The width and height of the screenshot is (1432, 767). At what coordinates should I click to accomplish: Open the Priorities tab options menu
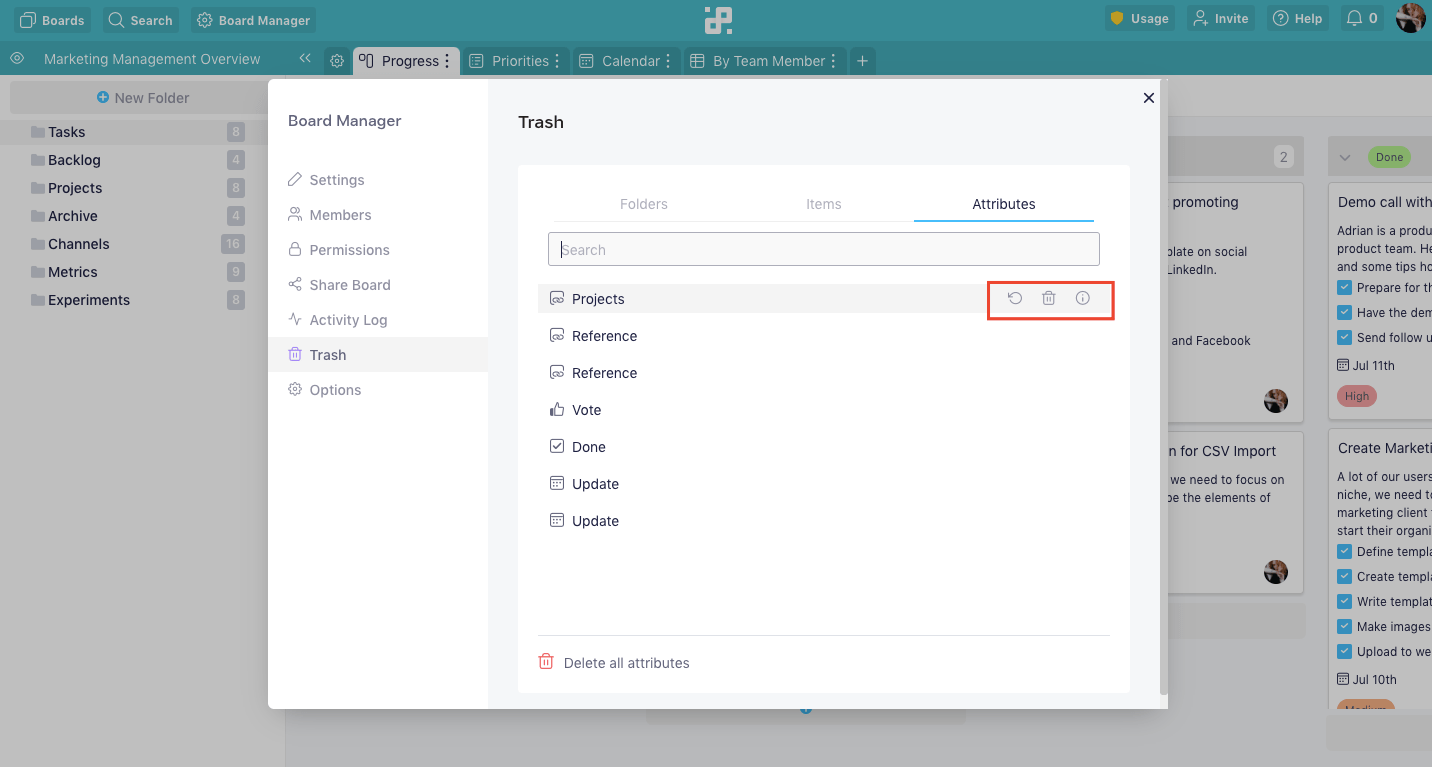click(557, 61)
